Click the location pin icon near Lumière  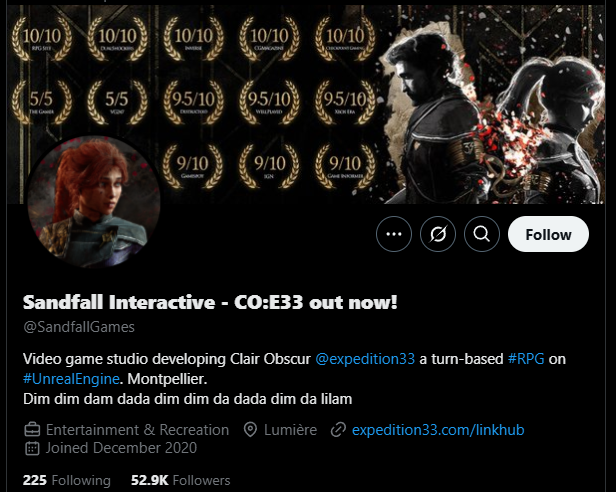pyautogui.click(x=250, y=430)
